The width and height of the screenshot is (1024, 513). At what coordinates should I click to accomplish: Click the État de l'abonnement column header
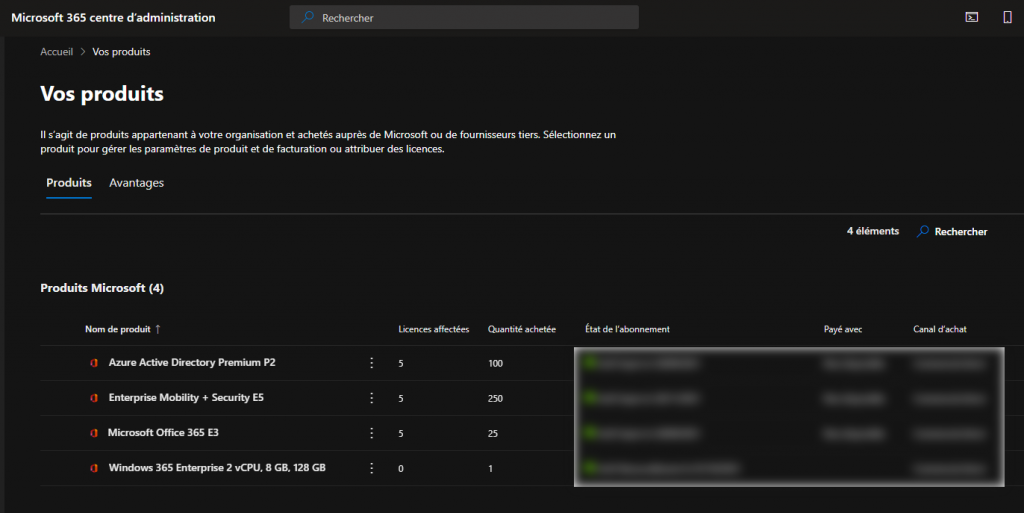click(x=627, y=330)
